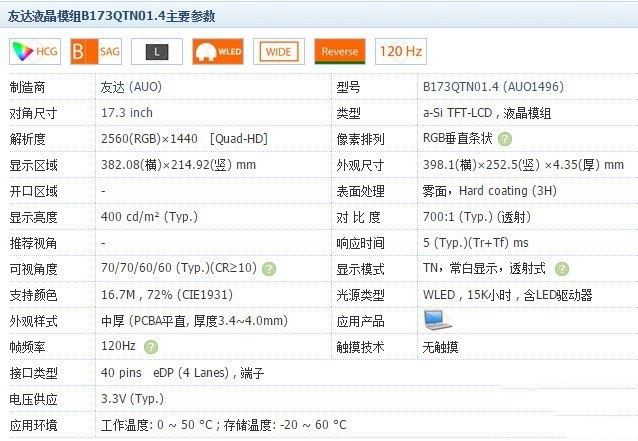
Task: Open help icon beside RGB垂直条状
Action: click(505, 139)
